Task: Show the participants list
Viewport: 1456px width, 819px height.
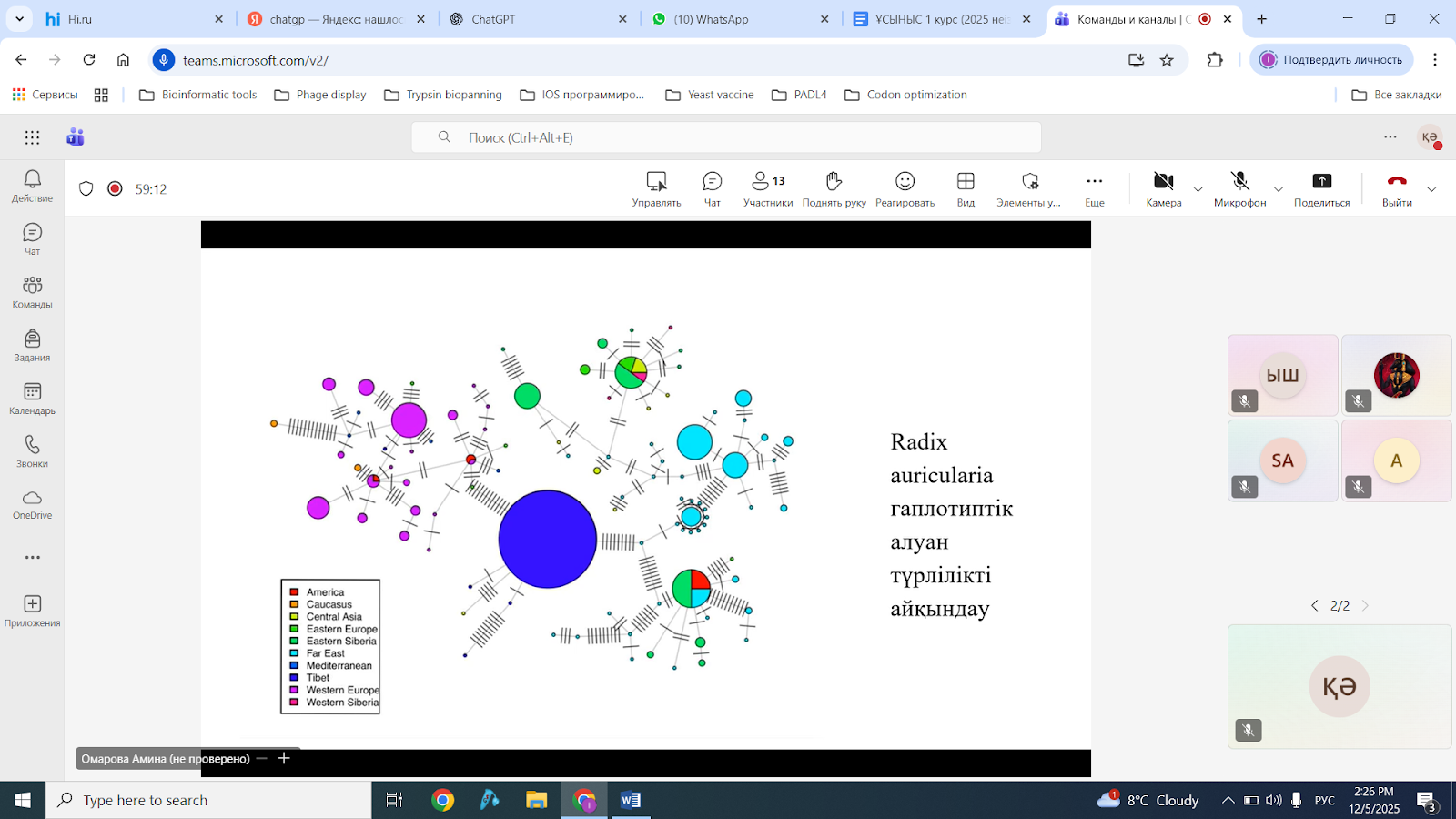Action: coord(767,188)
